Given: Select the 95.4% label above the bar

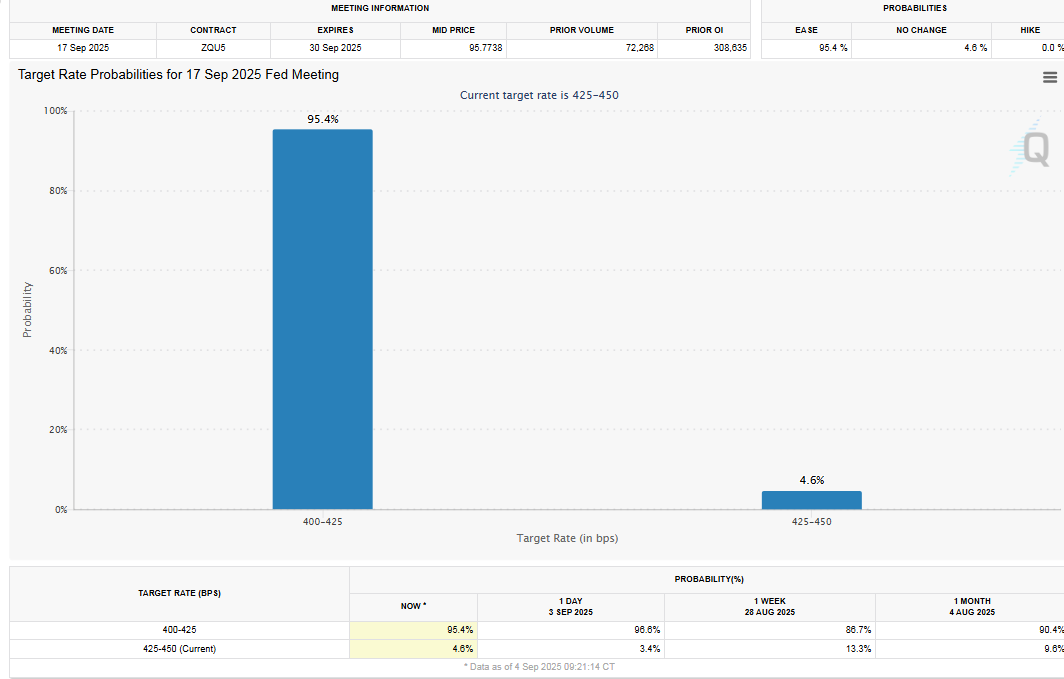Looking at the screenshot, I should (x=322, y=119).
